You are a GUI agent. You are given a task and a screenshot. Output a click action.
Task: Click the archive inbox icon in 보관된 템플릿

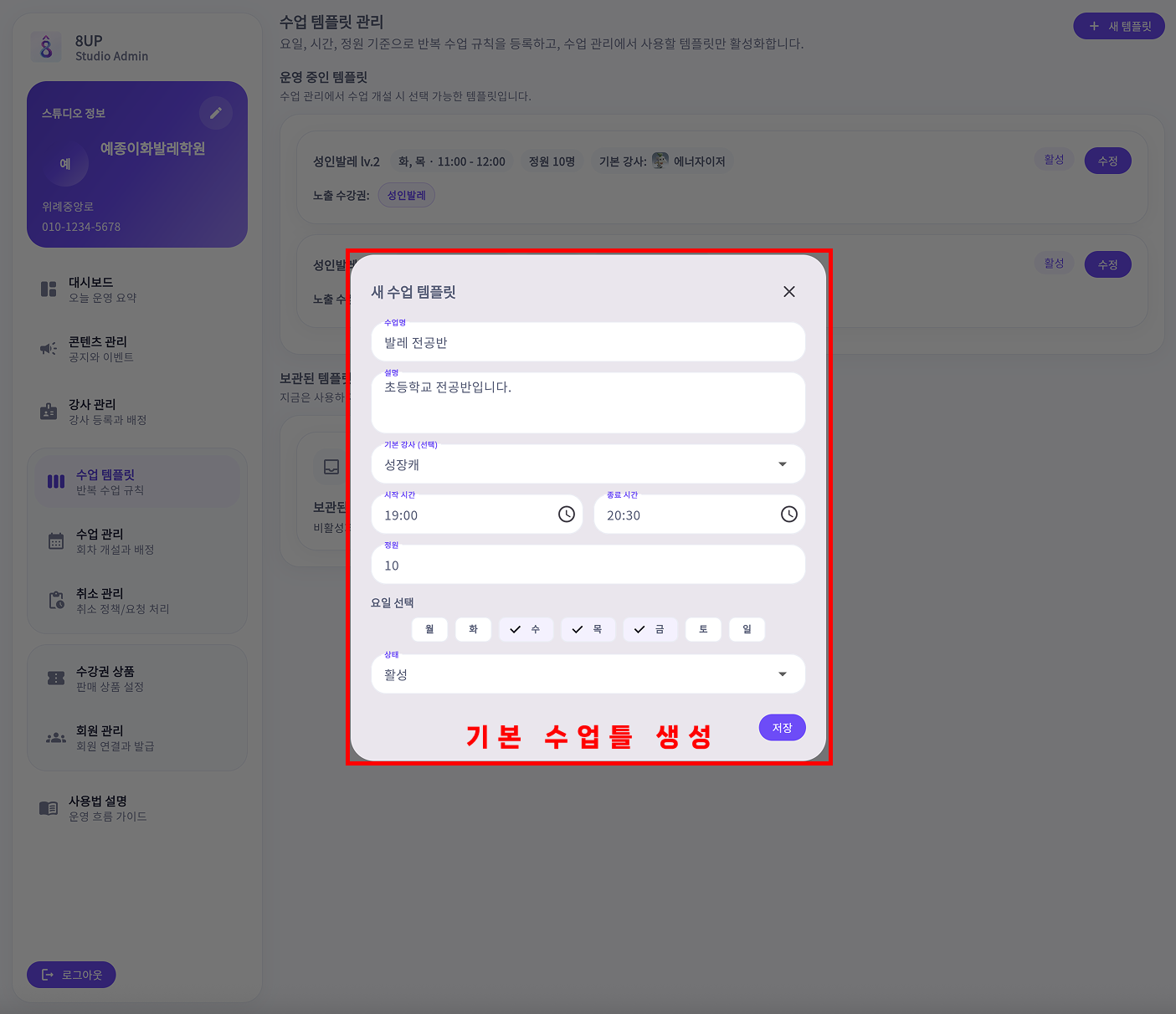point(331,467)
